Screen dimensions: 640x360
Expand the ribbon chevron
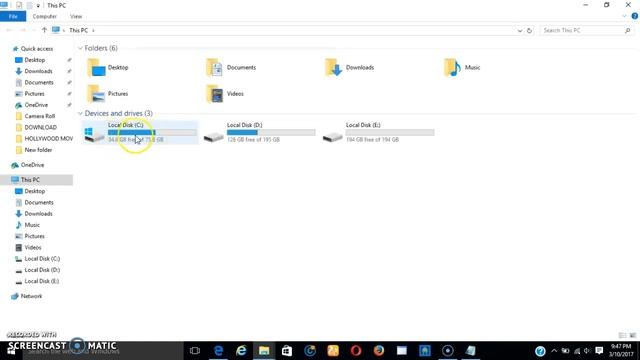click(x=624, y=16)
